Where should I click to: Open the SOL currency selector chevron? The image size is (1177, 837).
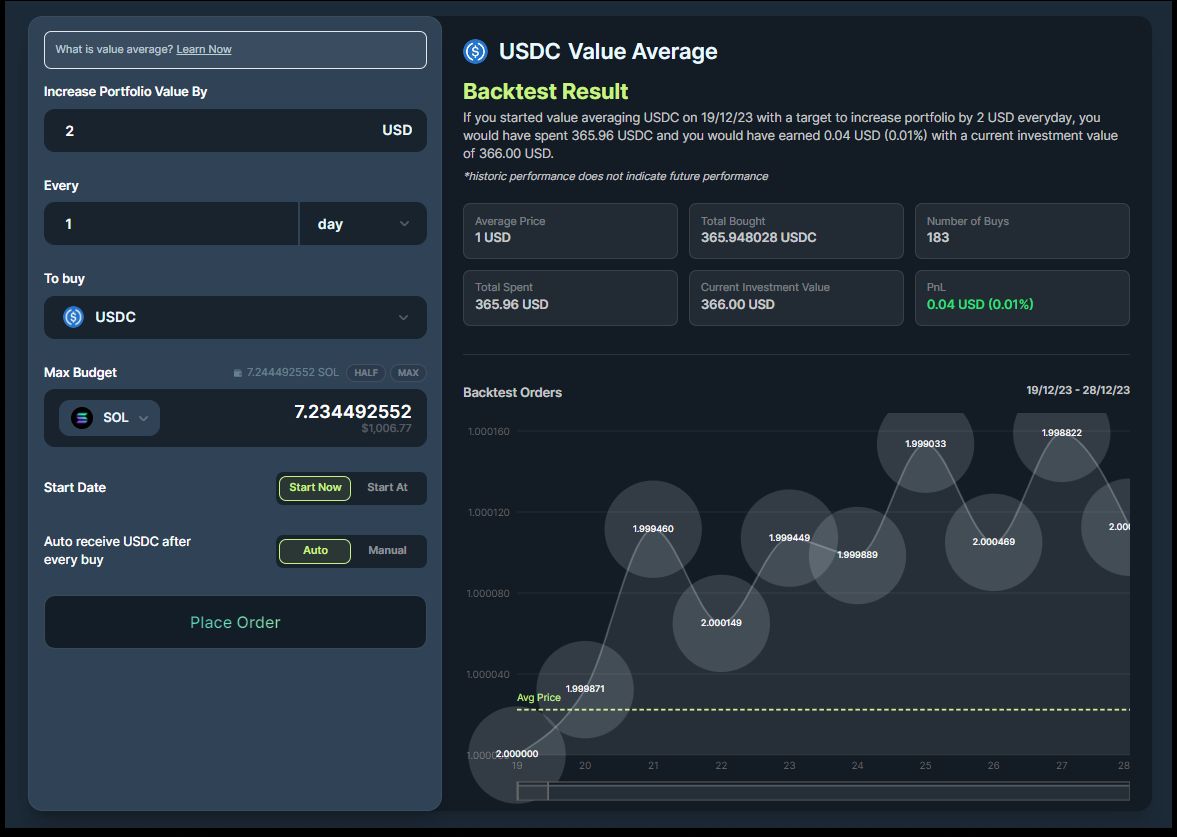tap(144, 418)
